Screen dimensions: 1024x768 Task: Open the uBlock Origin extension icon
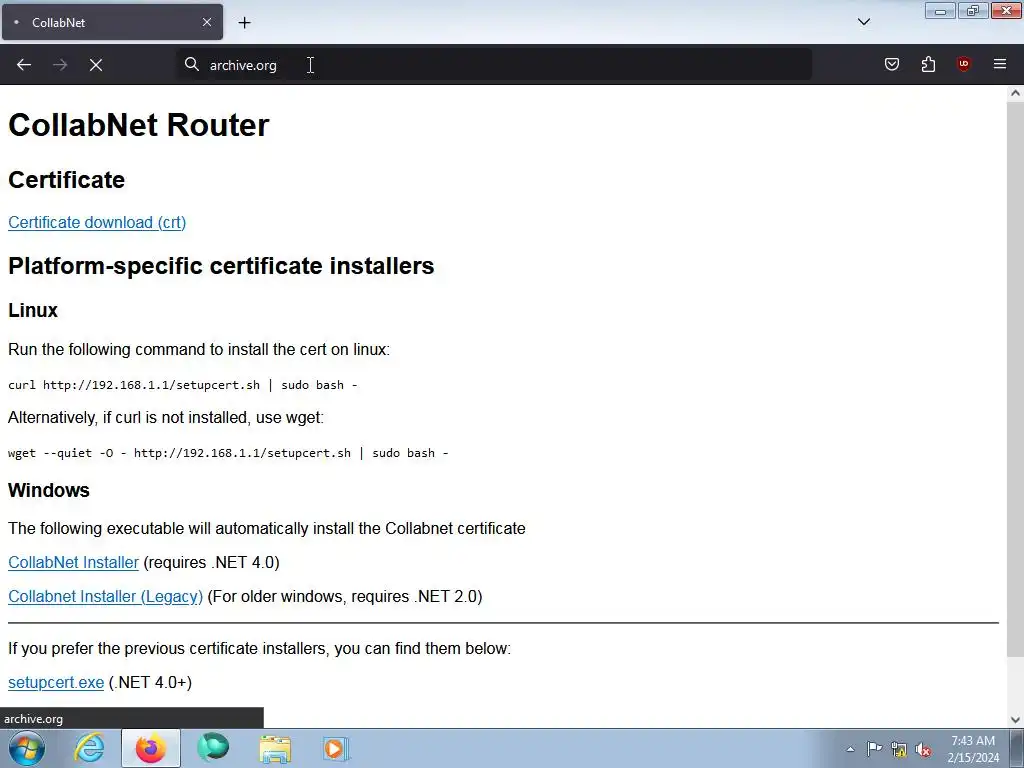963,64
